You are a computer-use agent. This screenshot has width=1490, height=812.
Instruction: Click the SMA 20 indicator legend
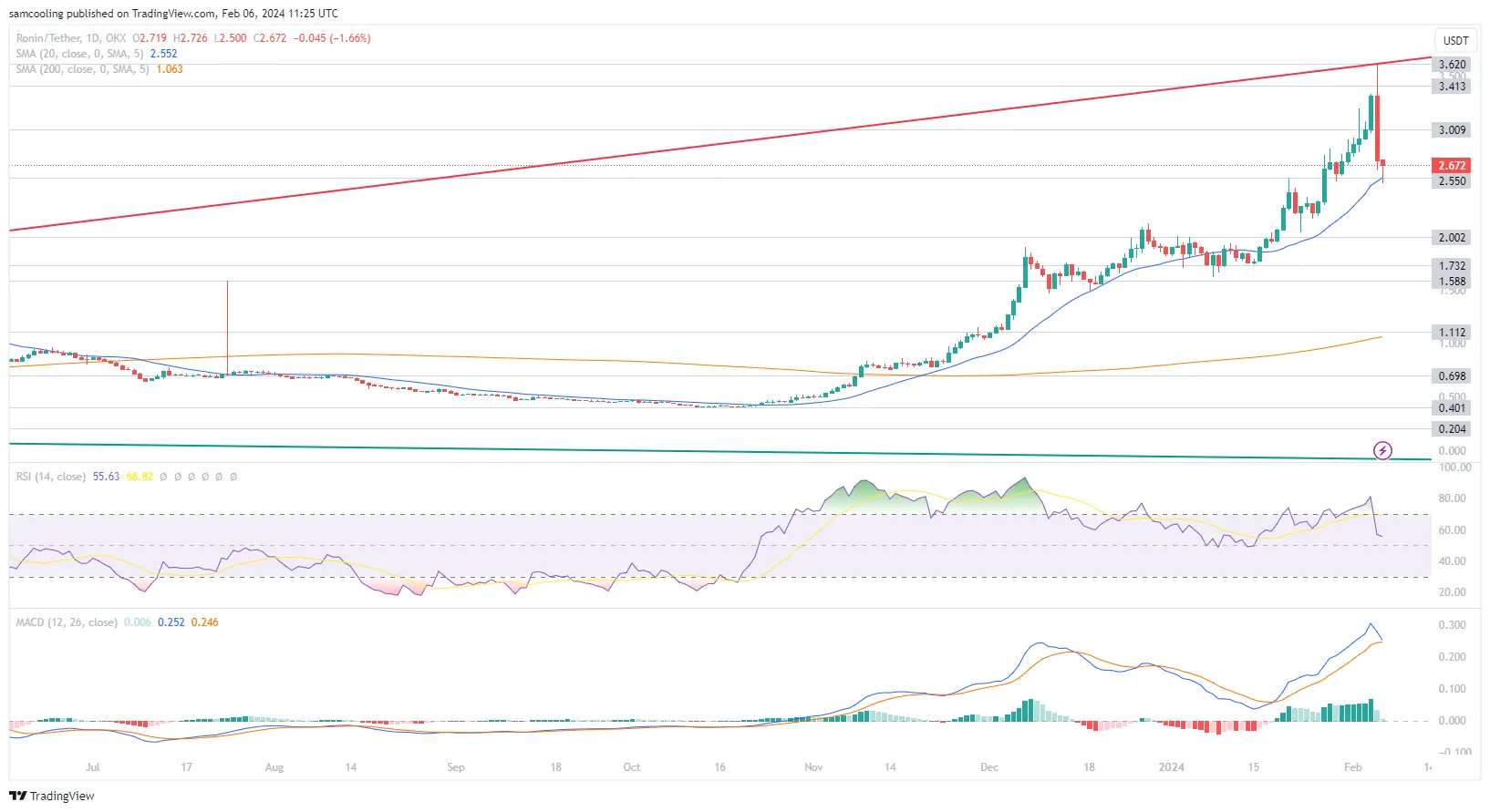click(80, 54)
